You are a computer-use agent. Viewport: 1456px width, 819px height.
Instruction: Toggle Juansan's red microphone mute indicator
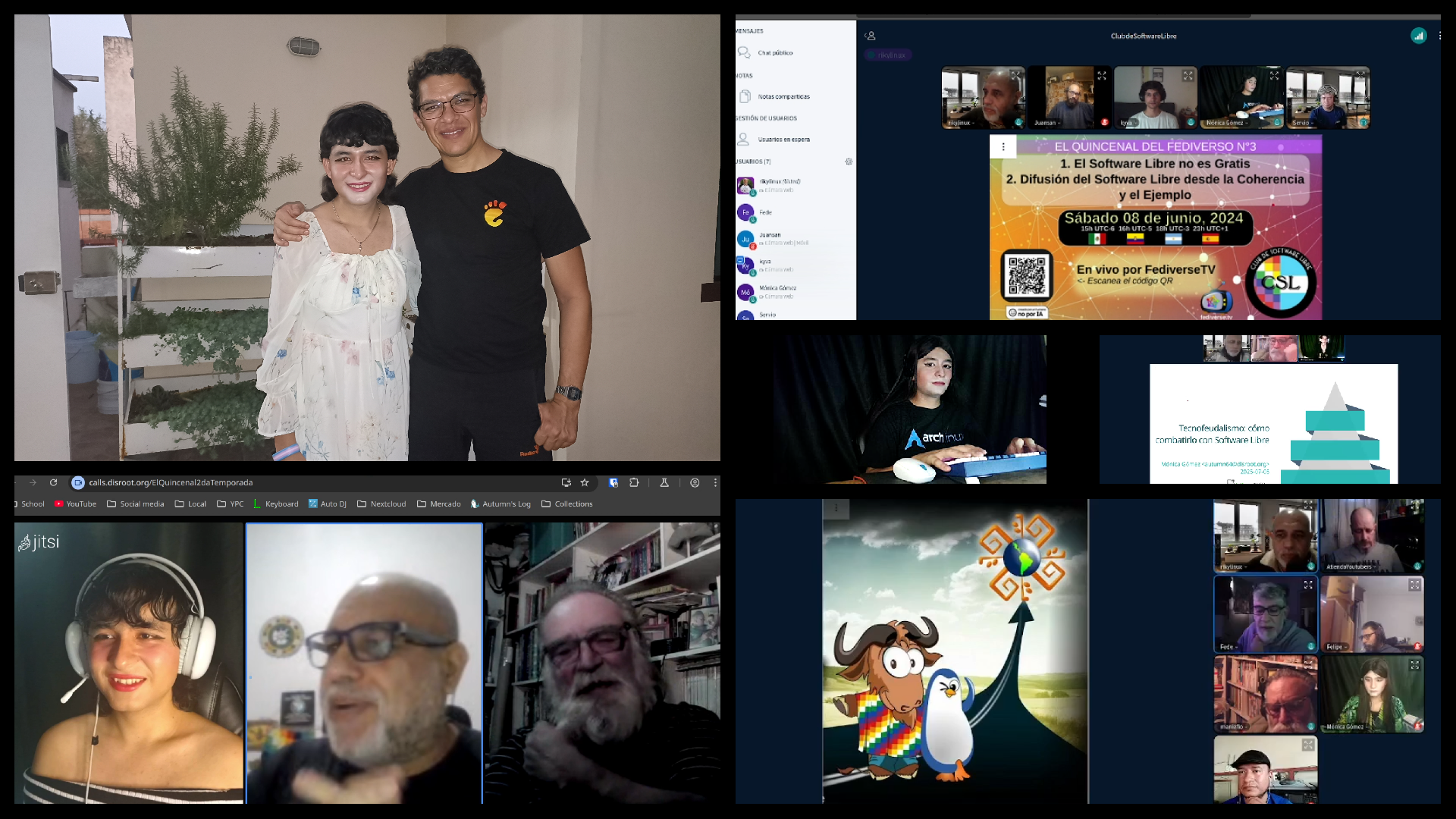1105,122
